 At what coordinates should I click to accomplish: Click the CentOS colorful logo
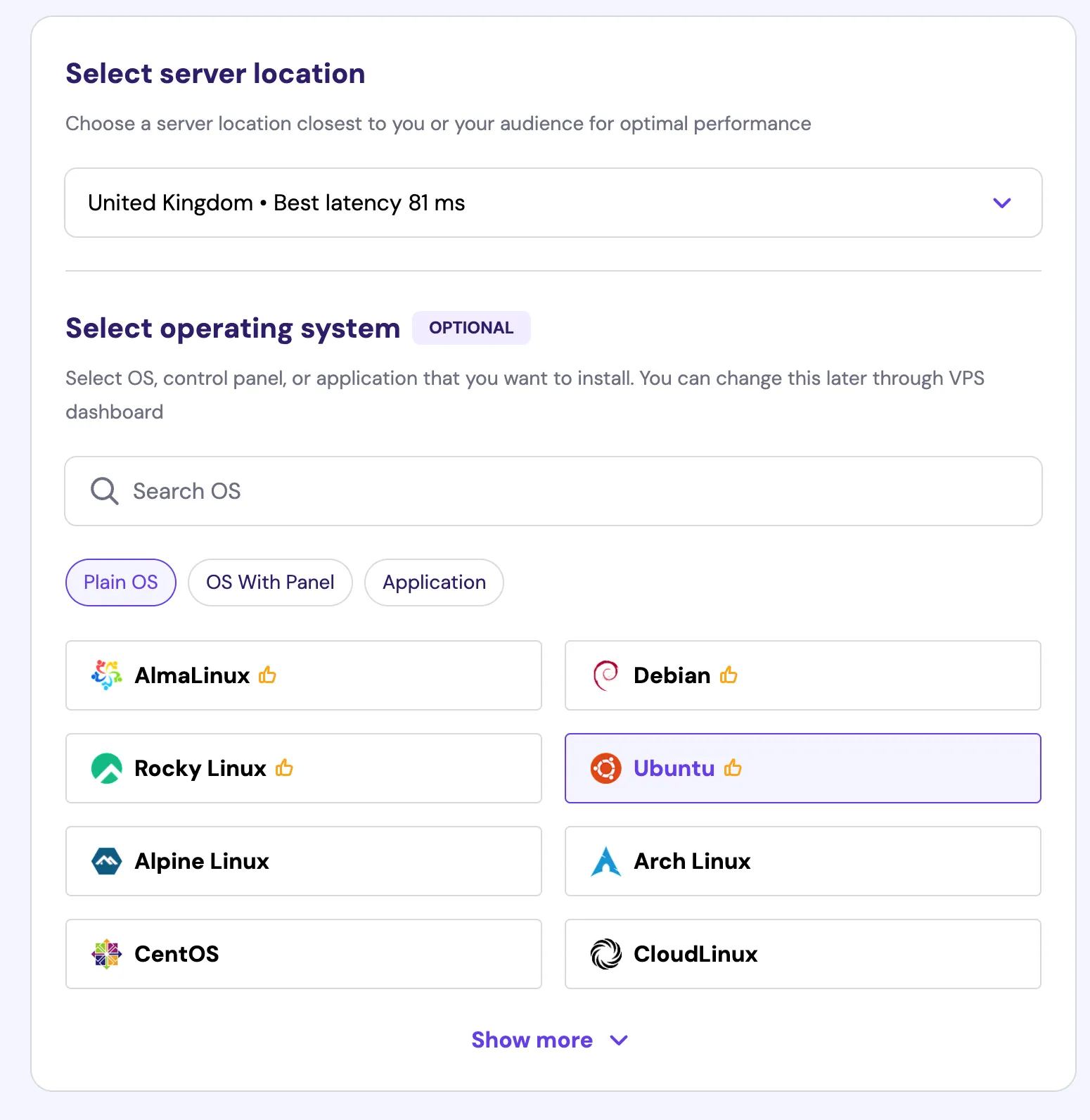pyautogui.click(x=107, y=954)
